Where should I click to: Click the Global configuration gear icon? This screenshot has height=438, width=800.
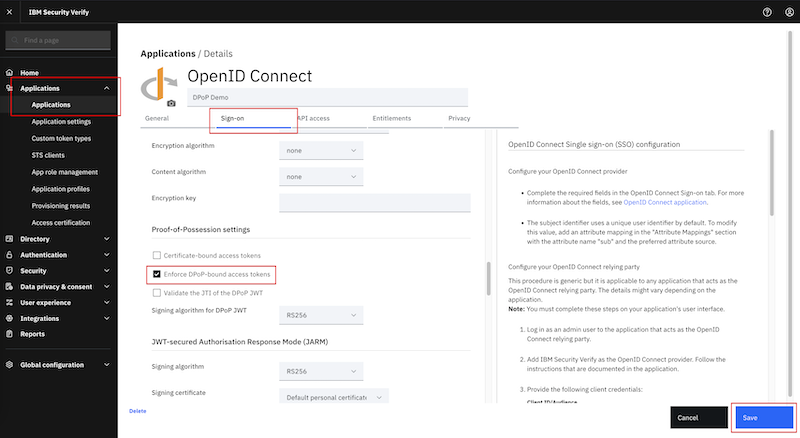tap(9, 364)
